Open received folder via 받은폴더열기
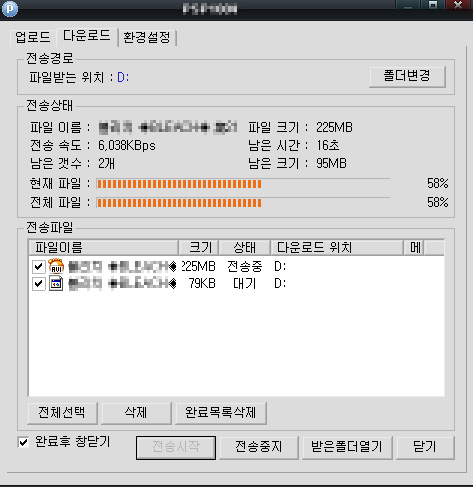The image size is (473, 487). coord(347,447)
